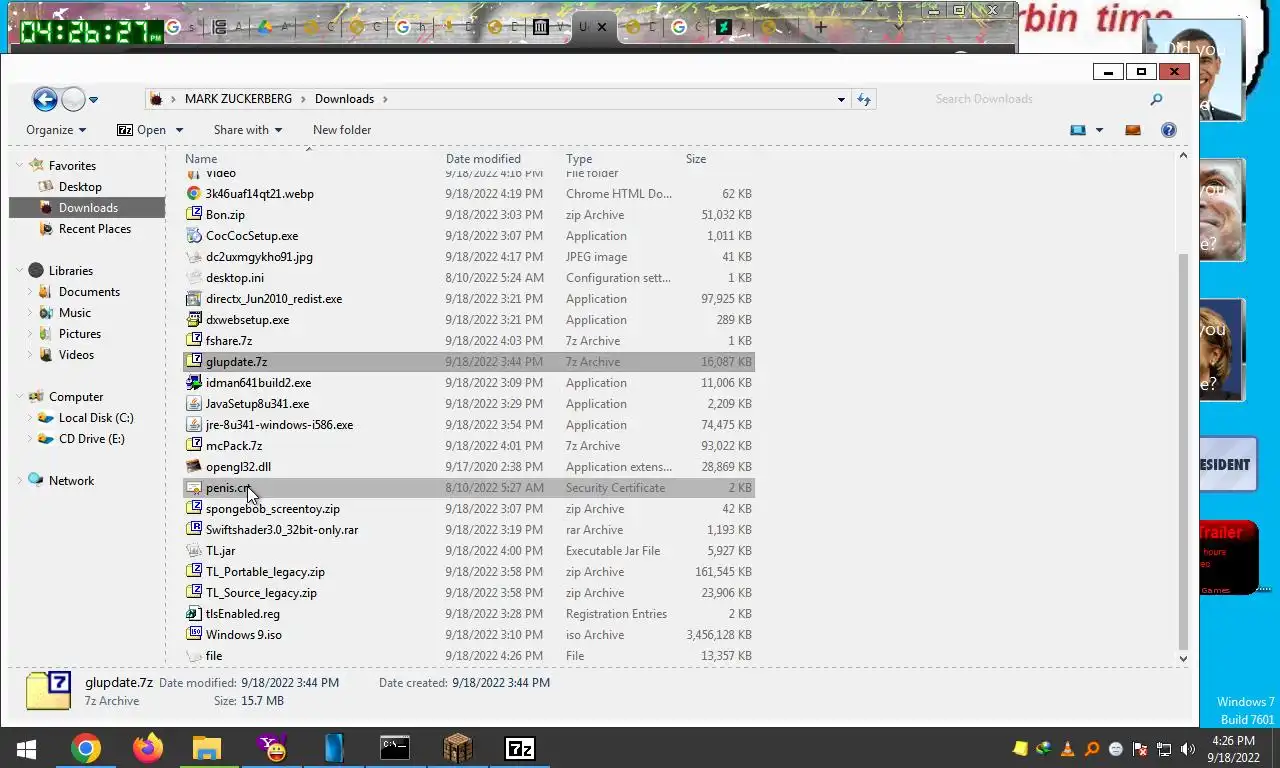Open the selected file with 7z Open

(141, 130)
